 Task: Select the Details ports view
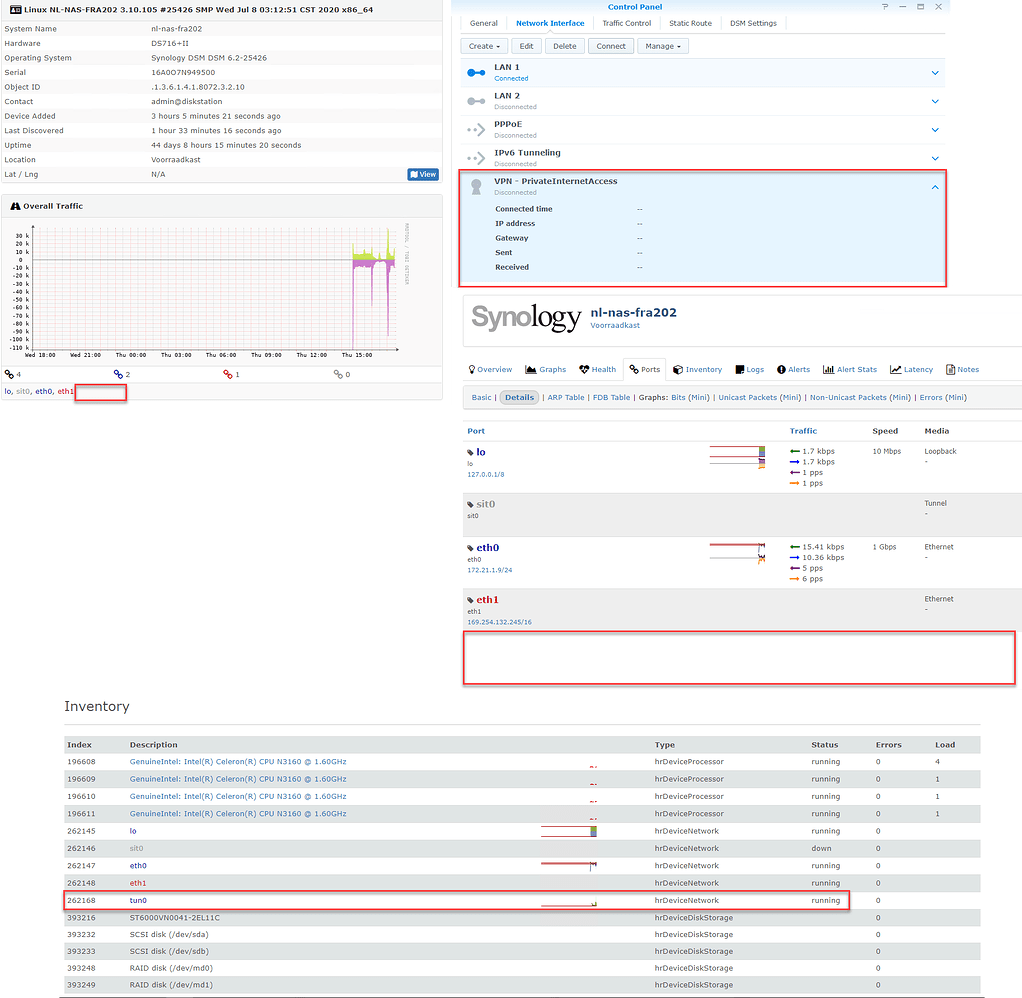(x=519, y=398)
